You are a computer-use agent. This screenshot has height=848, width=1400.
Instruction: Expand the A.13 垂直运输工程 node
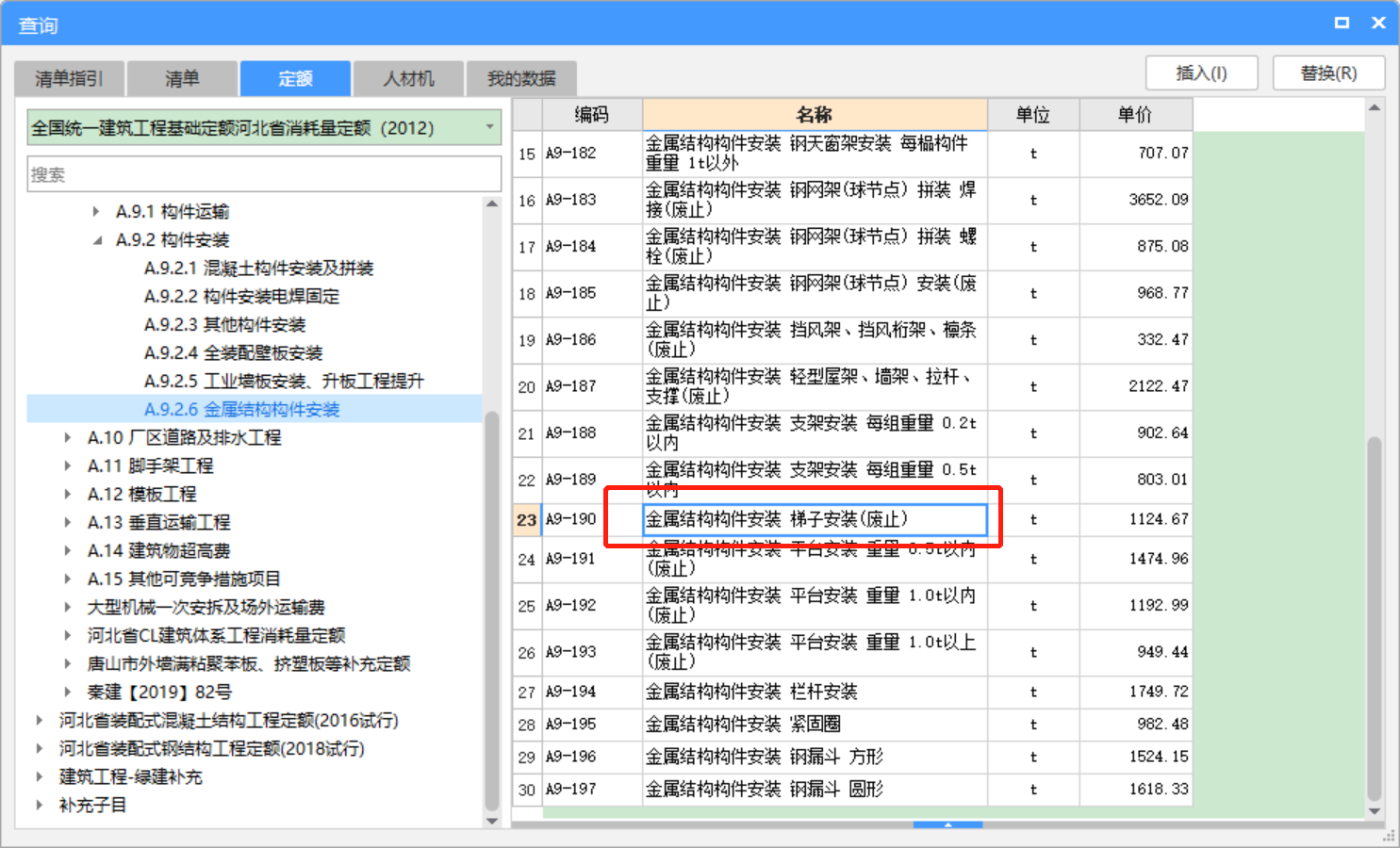pos(68,523)
